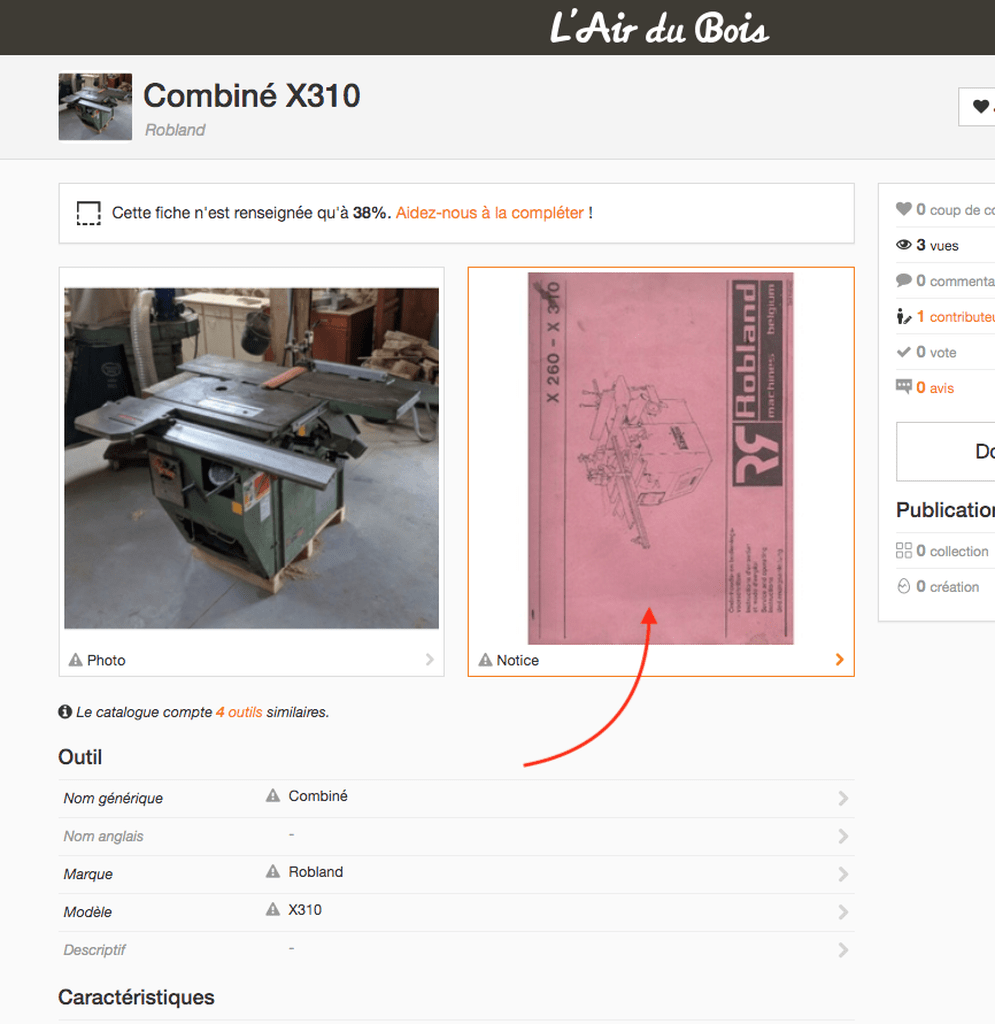Click the warning icon next to Notice
Screen dimensions: 995x1024
485,660
